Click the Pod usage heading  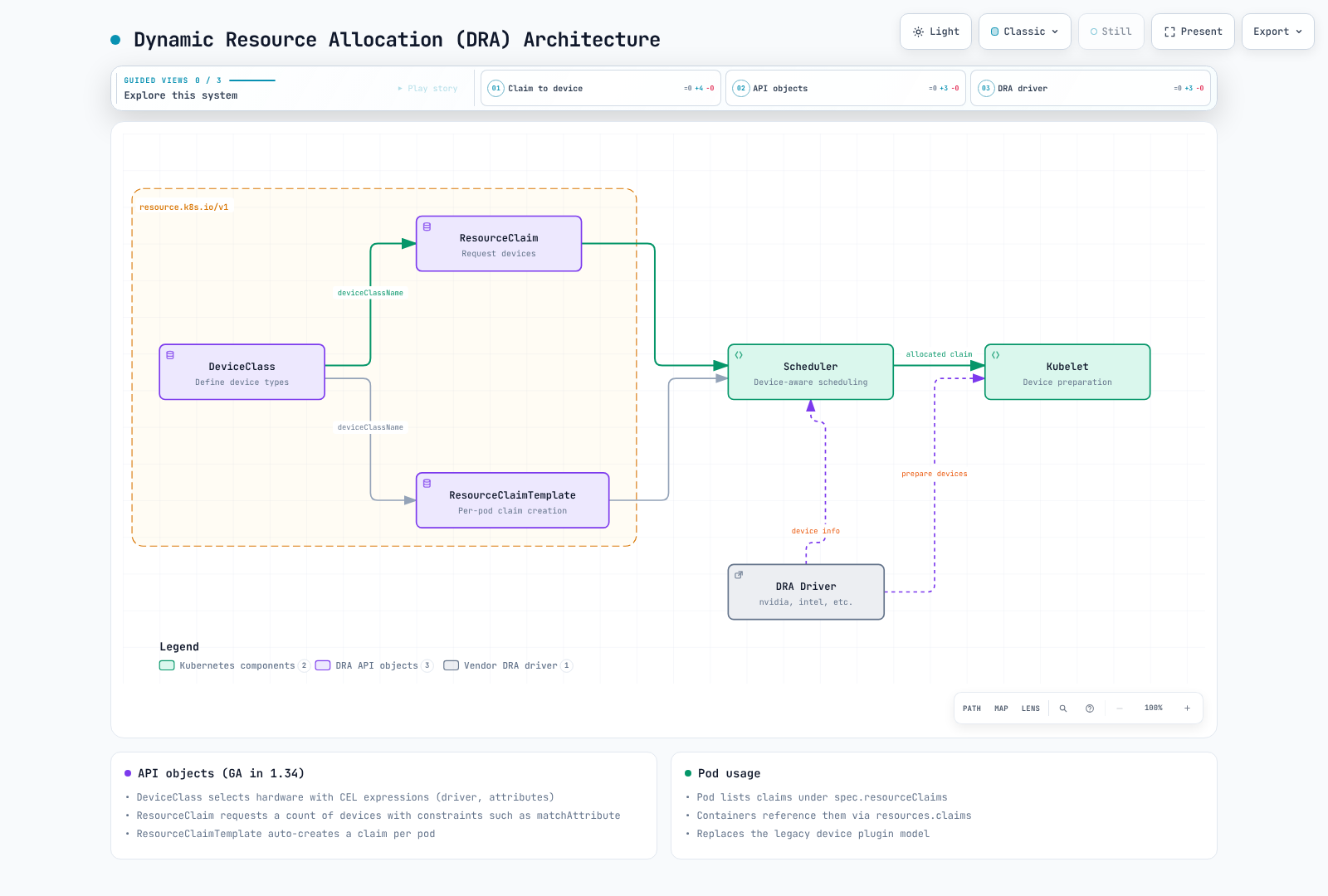pyautogui.click(x=730, y=773)
